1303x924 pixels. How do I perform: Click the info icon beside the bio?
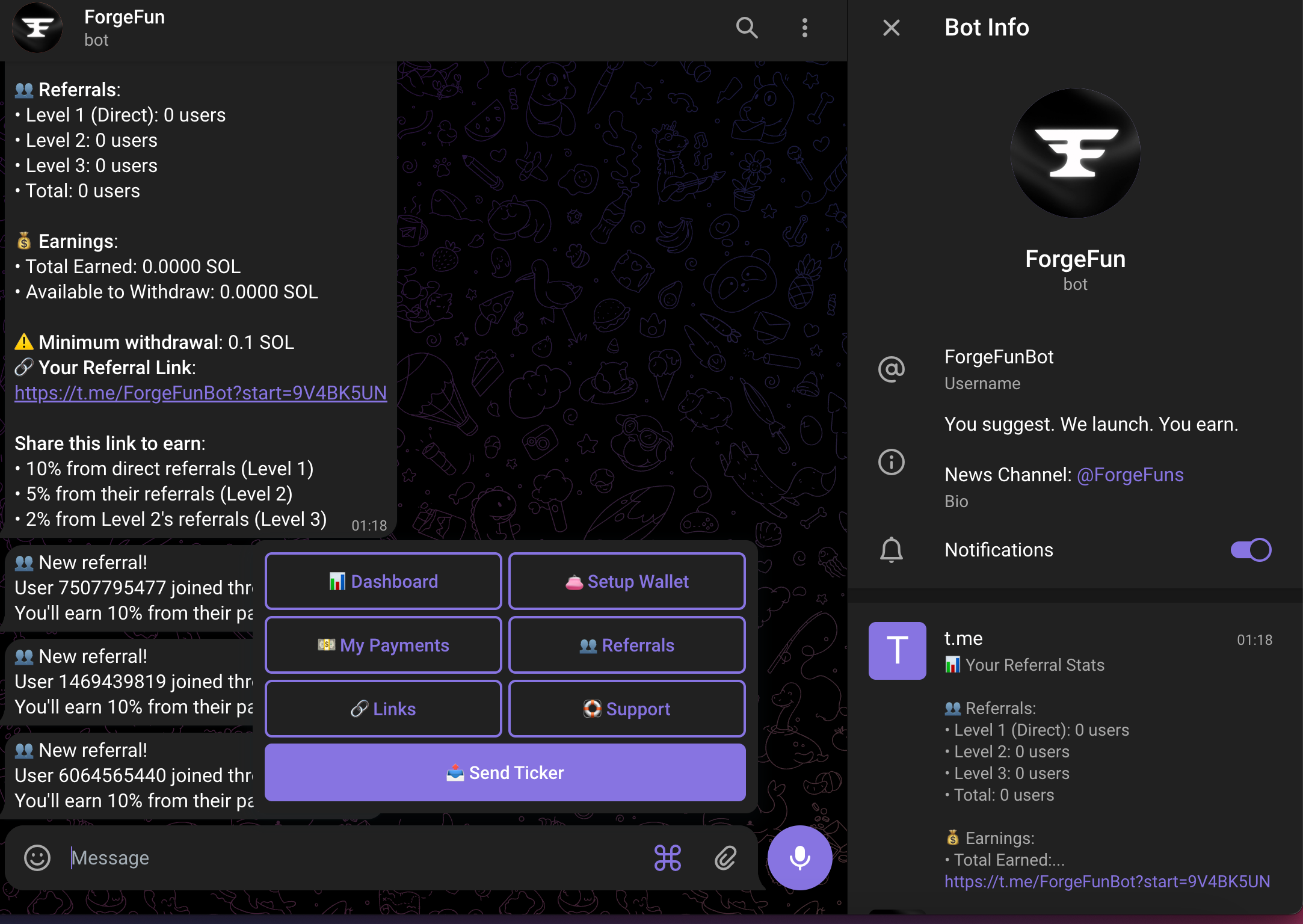click(x=891, y=462)
